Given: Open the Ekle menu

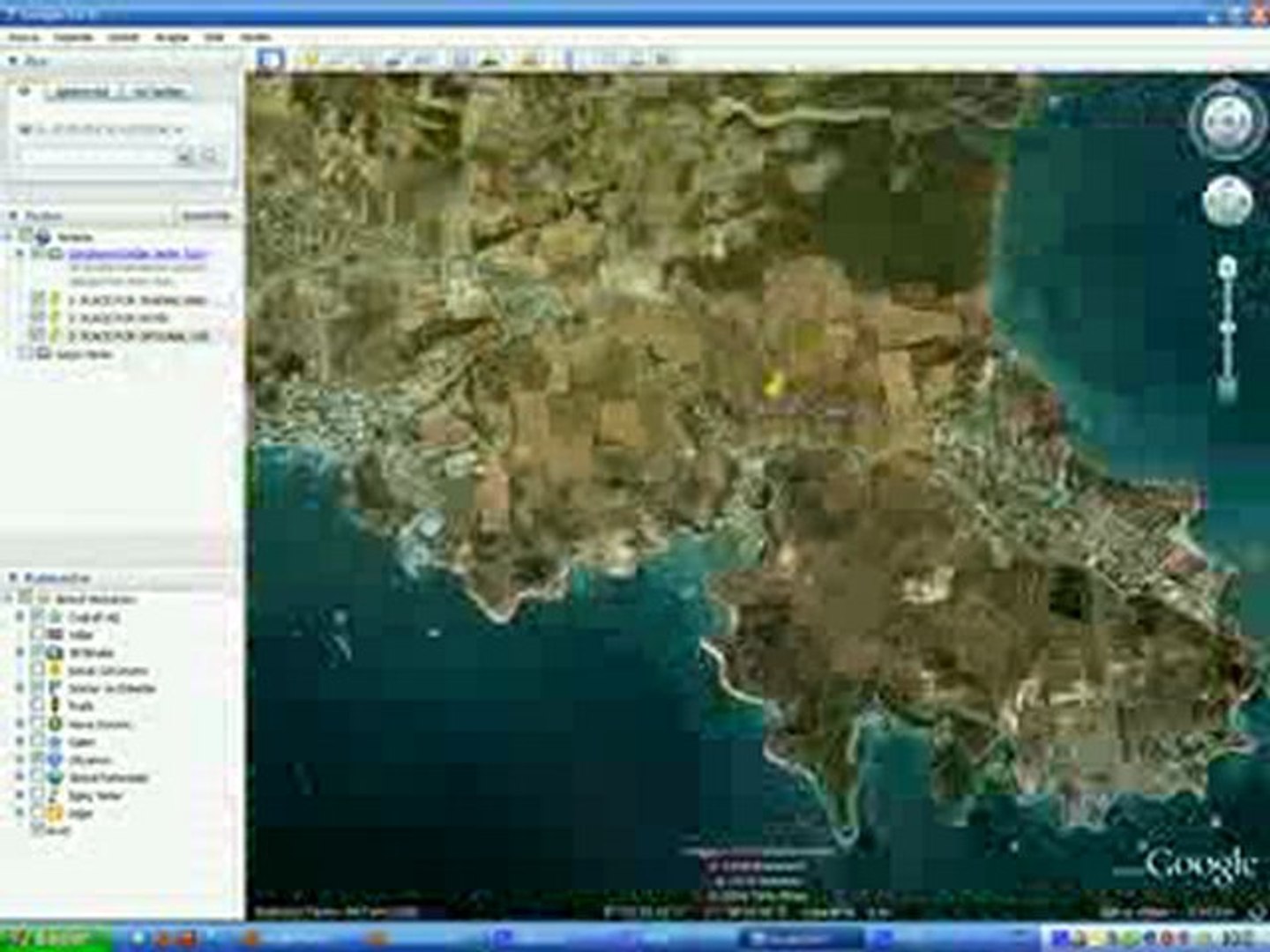Looking at the screenshot, I should pos(213,38).
